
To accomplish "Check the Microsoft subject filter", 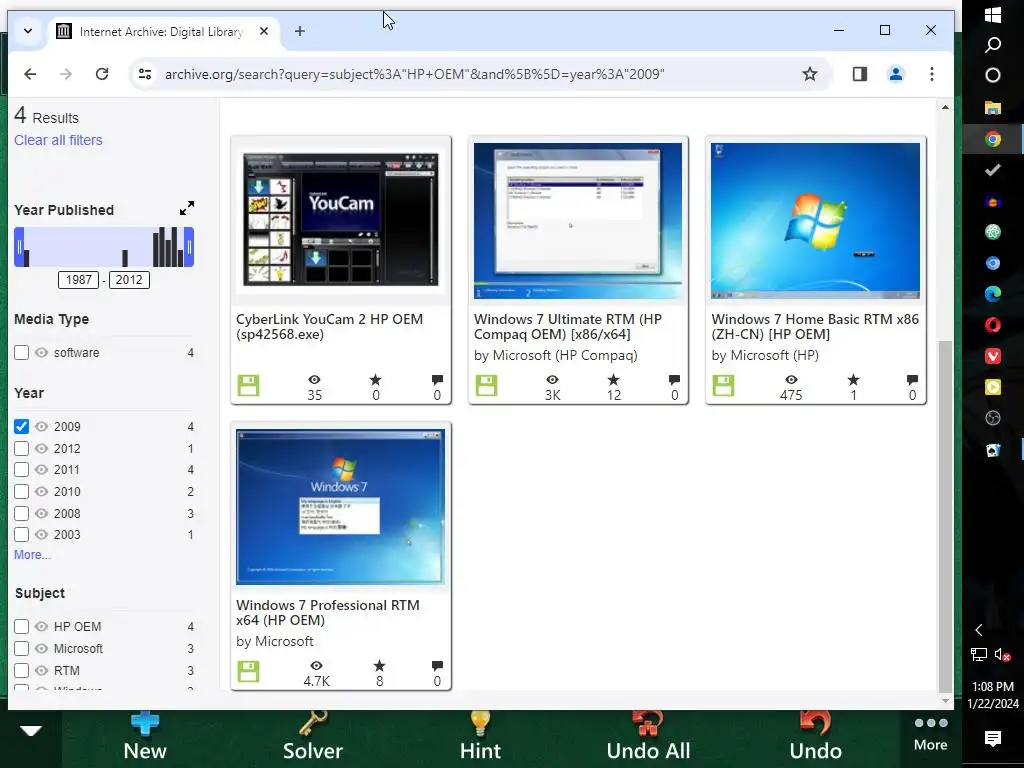I will pos(22,648).
